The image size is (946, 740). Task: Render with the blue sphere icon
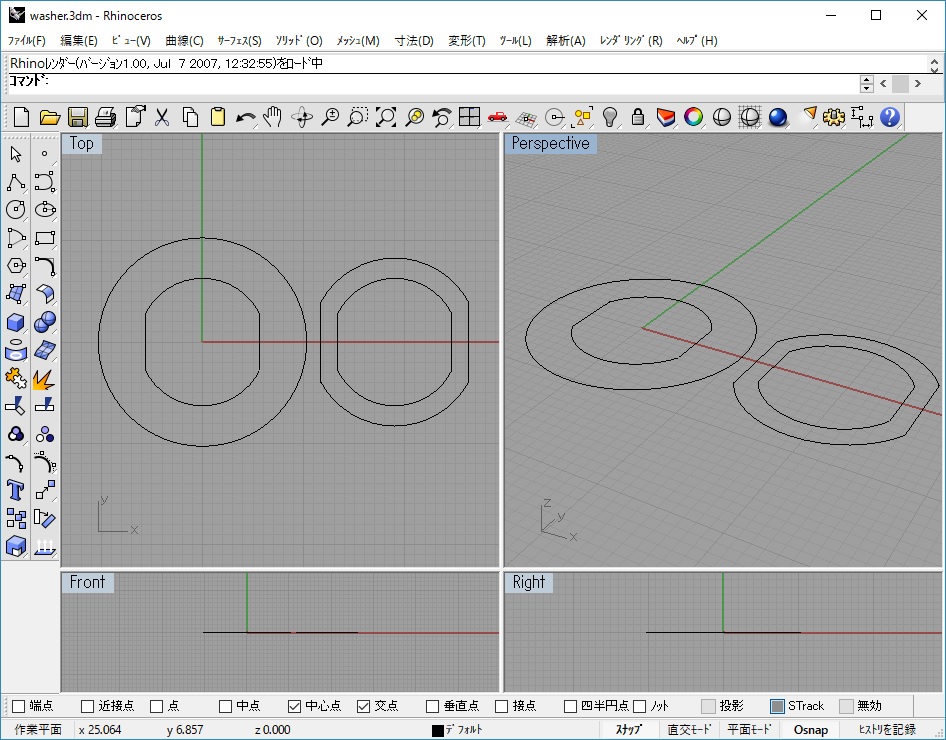tap(778, 117)
